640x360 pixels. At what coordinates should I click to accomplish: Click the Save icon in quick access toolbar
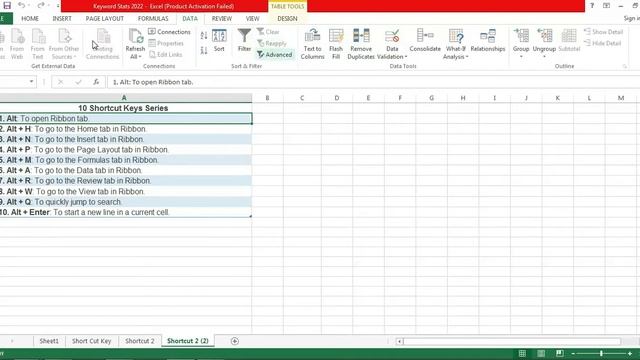pos(7,5)
